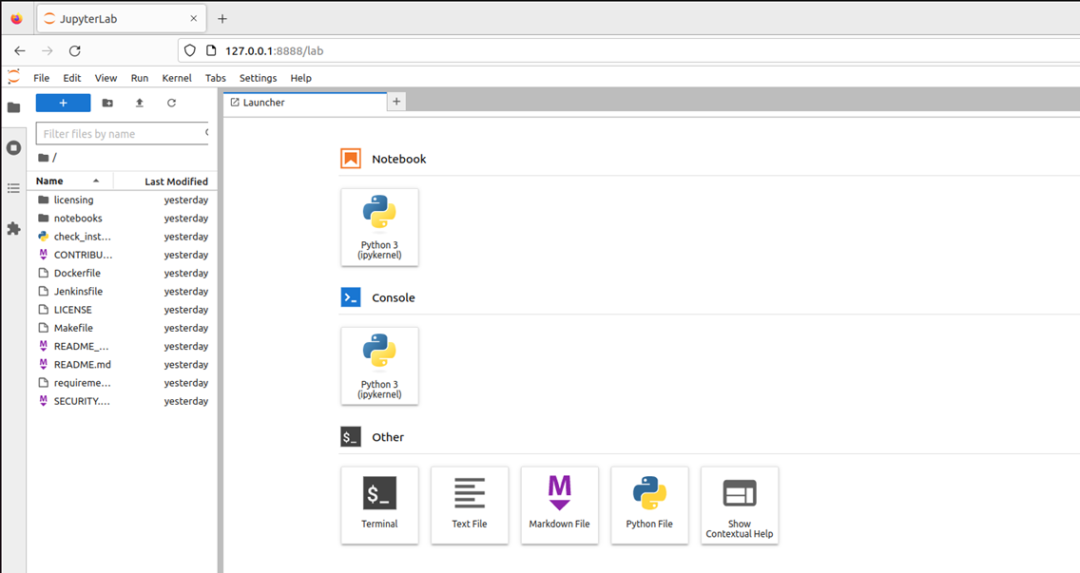Open the Tabs menu
1080x573 pixels.
point(215,78)
